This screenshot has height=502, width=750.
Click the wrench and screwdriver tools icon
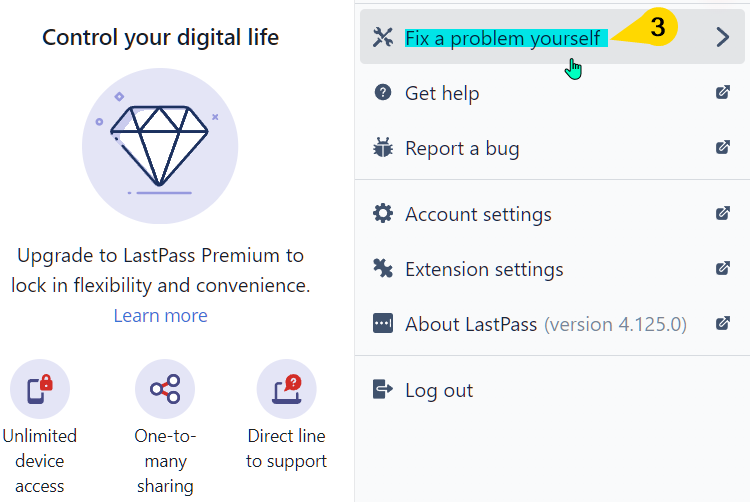pyautogui.click(x=383, y=37)
